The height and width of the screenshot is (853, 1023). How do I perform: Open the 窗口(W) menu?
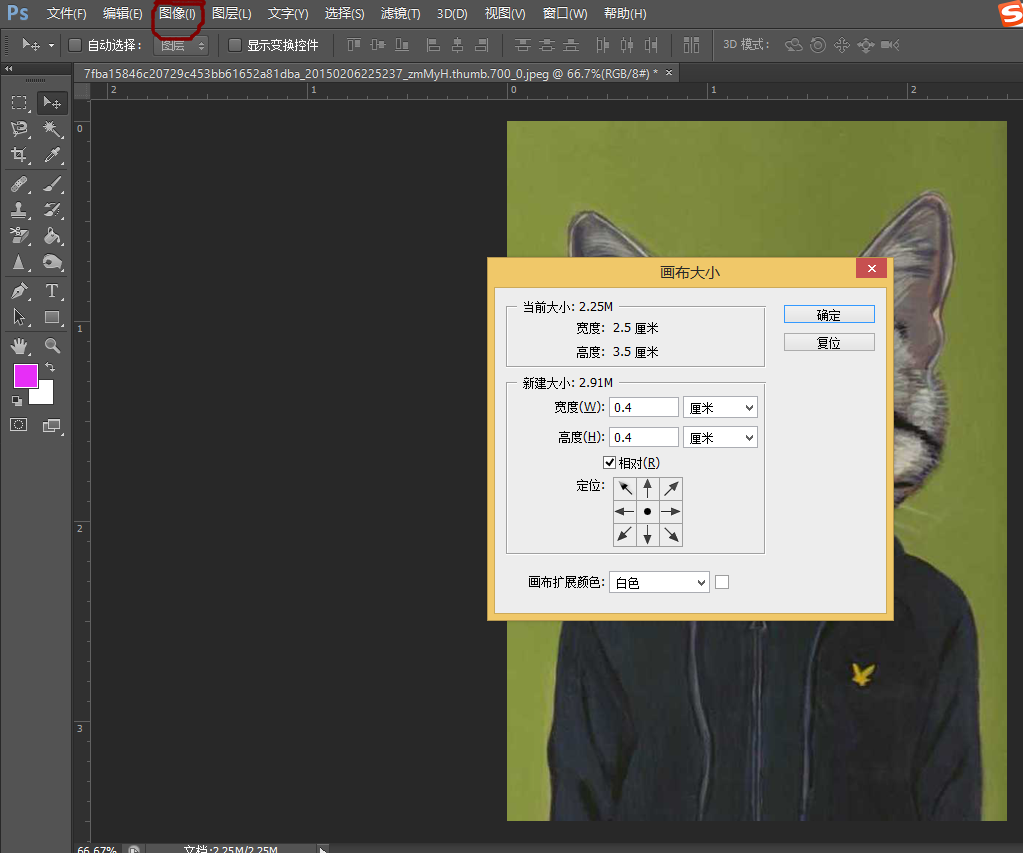[565, 14]
